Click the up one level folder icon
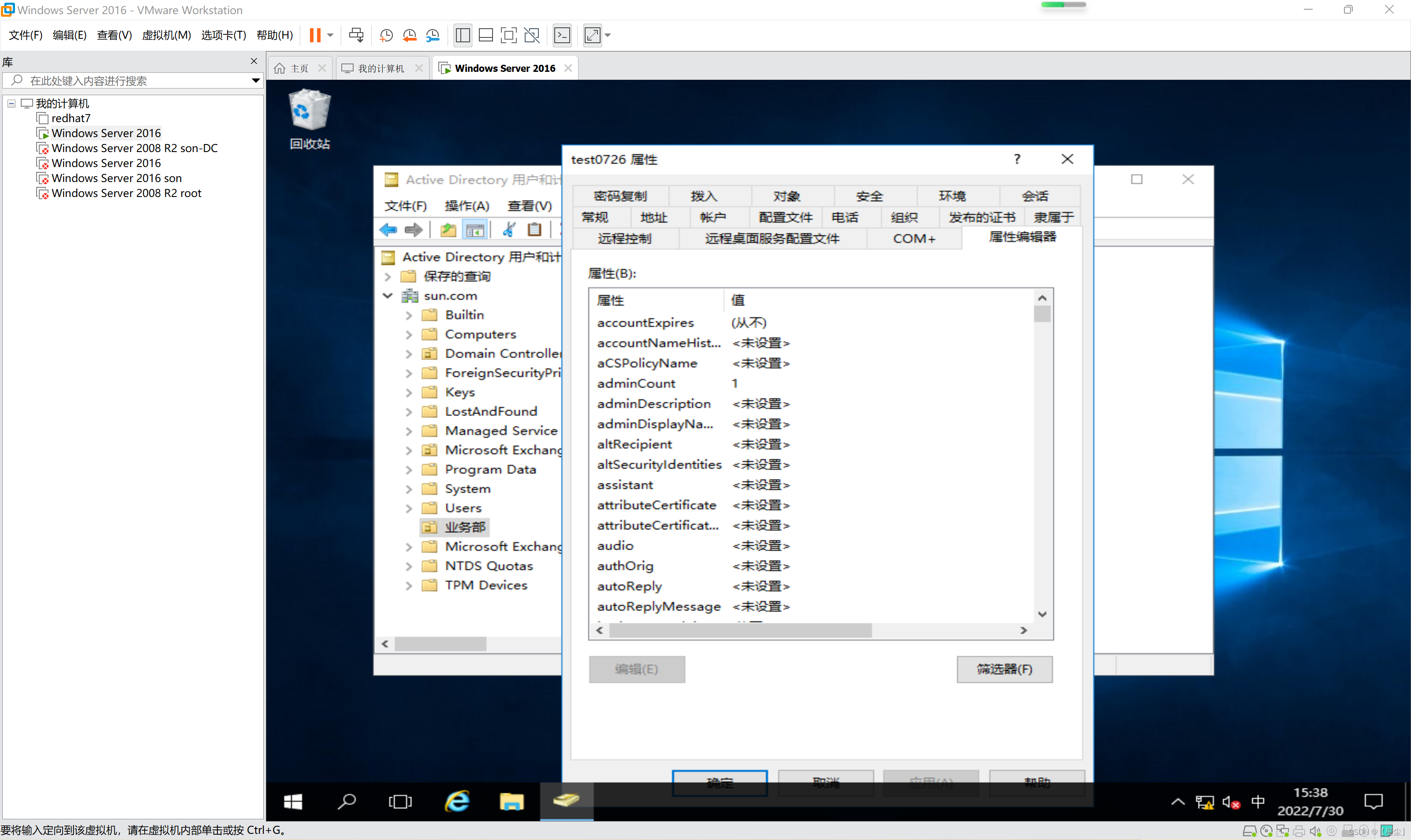1411x840 pixels. [x=448, y=229]
